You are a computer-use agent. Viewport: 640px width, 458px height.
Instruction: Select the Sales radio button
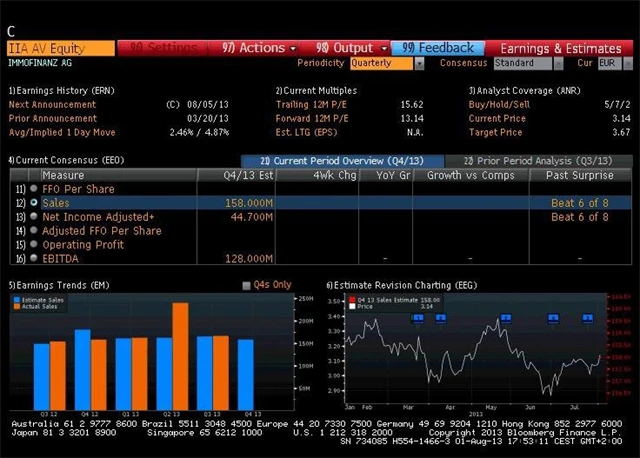(x=34, y=202)
